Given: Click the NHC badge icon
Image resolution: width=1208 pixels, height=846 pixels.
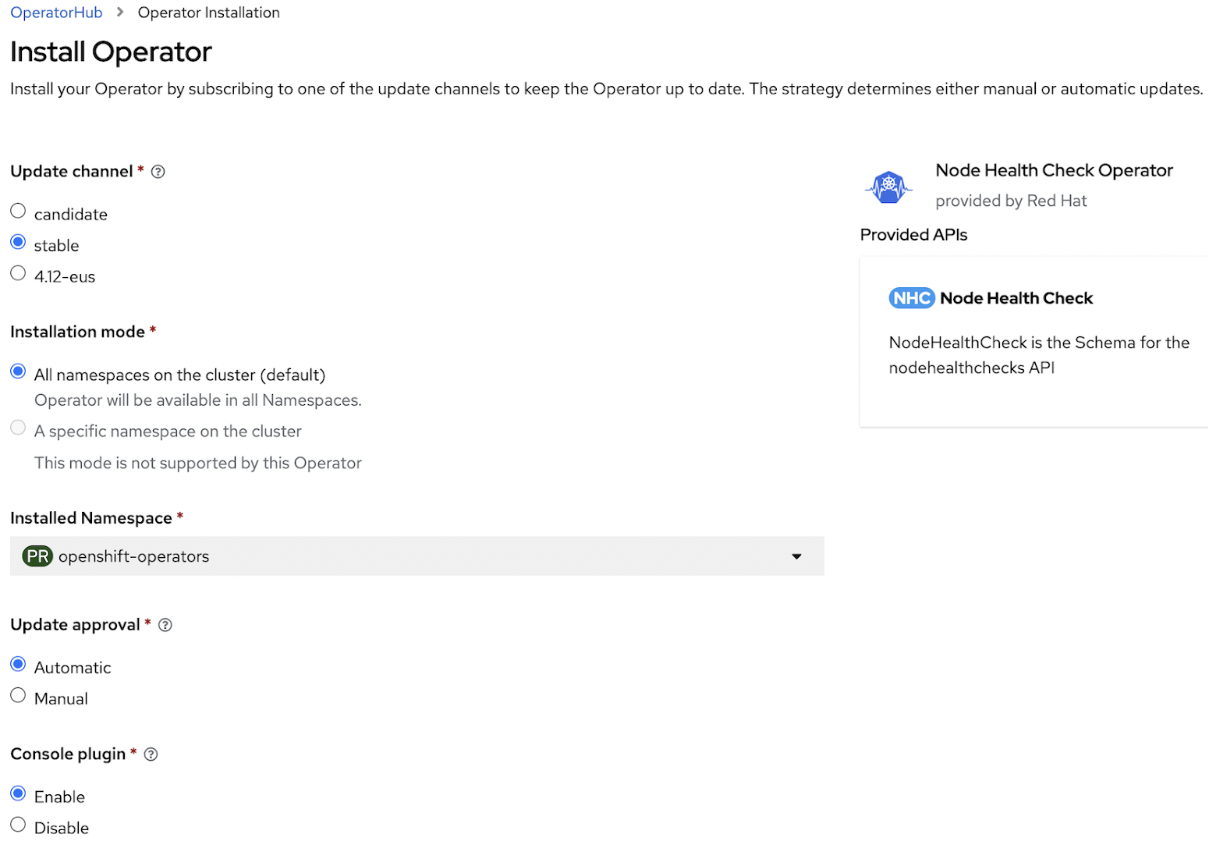Looking at the screenshot, I should pyautogui.click(x=911, y=298).
